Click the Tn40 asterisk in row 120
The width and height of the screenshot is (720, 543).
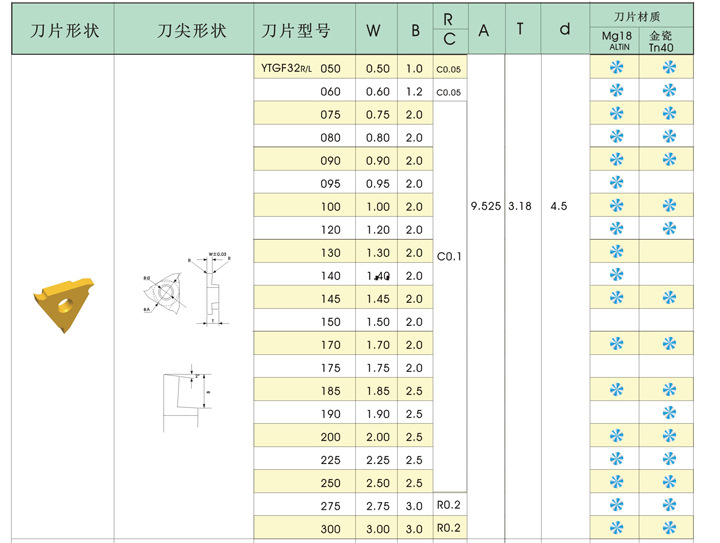coord(669,228)
